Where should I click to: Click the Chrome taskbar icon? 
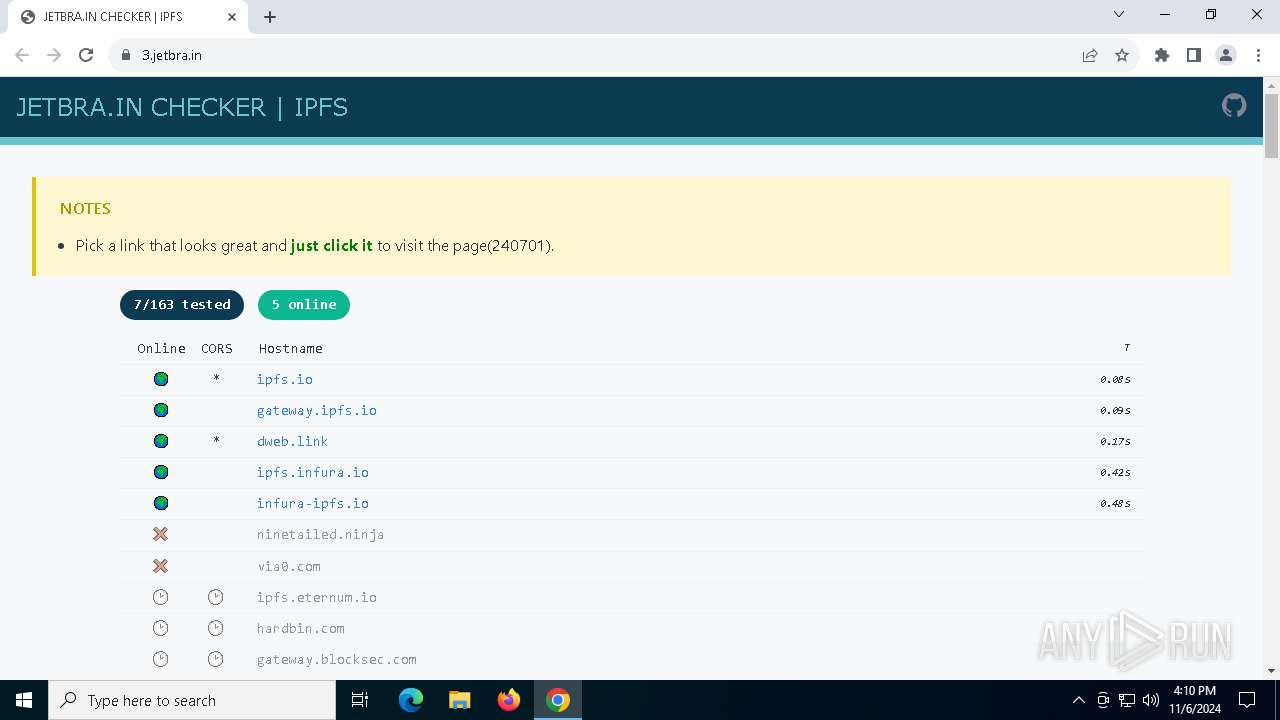(x=558, y=700)
